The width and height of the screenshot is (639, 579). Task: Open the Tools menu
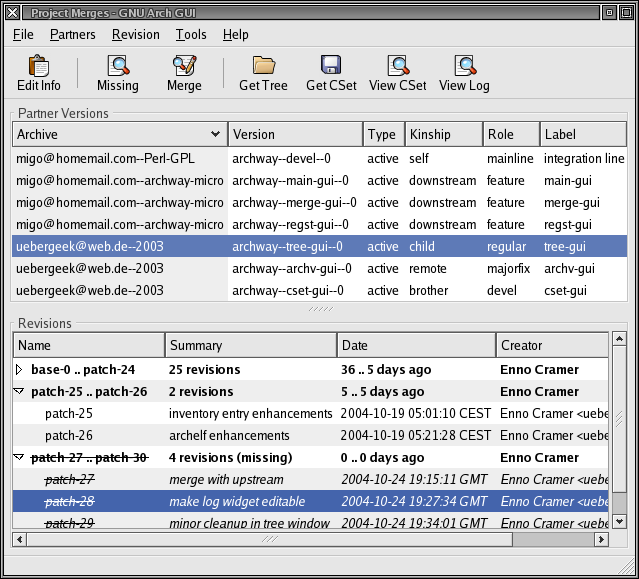[191, 35]
